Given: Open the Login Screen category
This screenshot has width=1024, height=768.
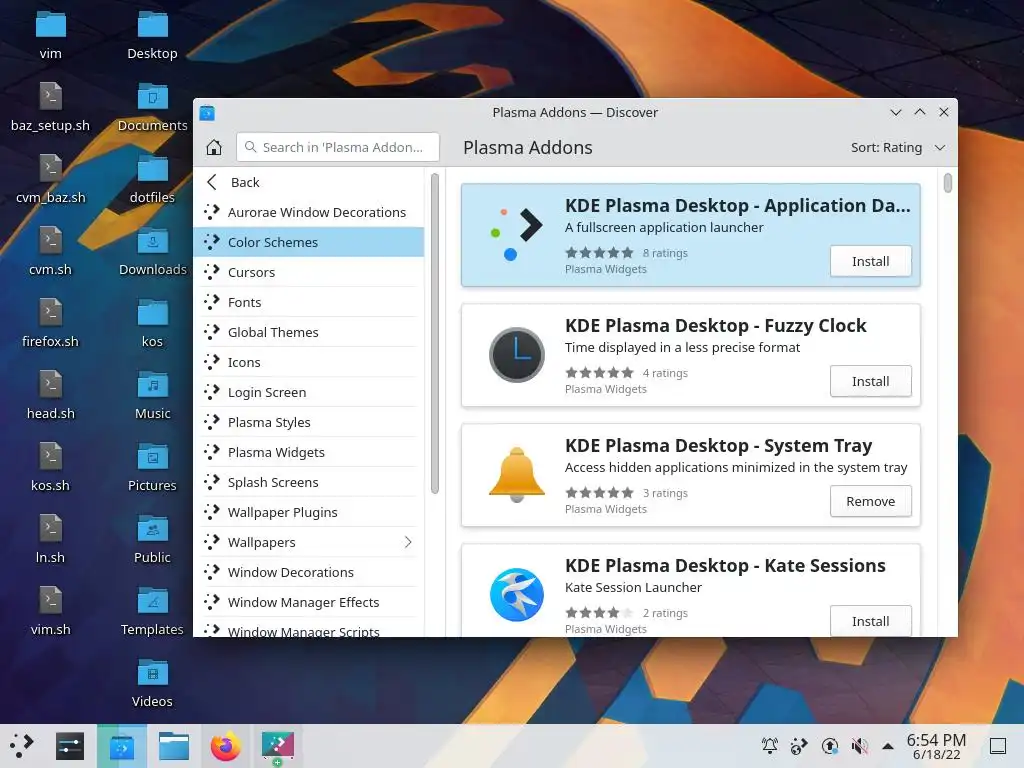Looking at the screenshot, I should [309, 392].
